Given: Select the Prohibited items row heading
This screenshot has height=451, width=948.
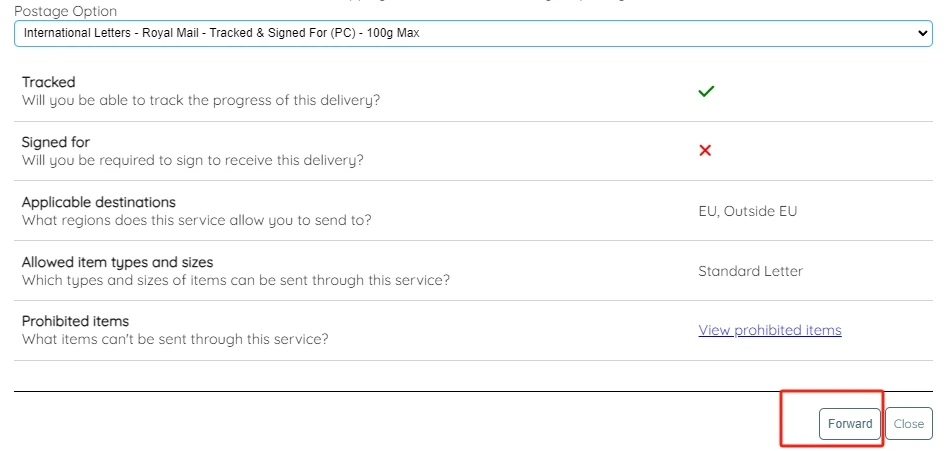Looking at the screenshot, I should pyautogui.click(x=75, y=321).
